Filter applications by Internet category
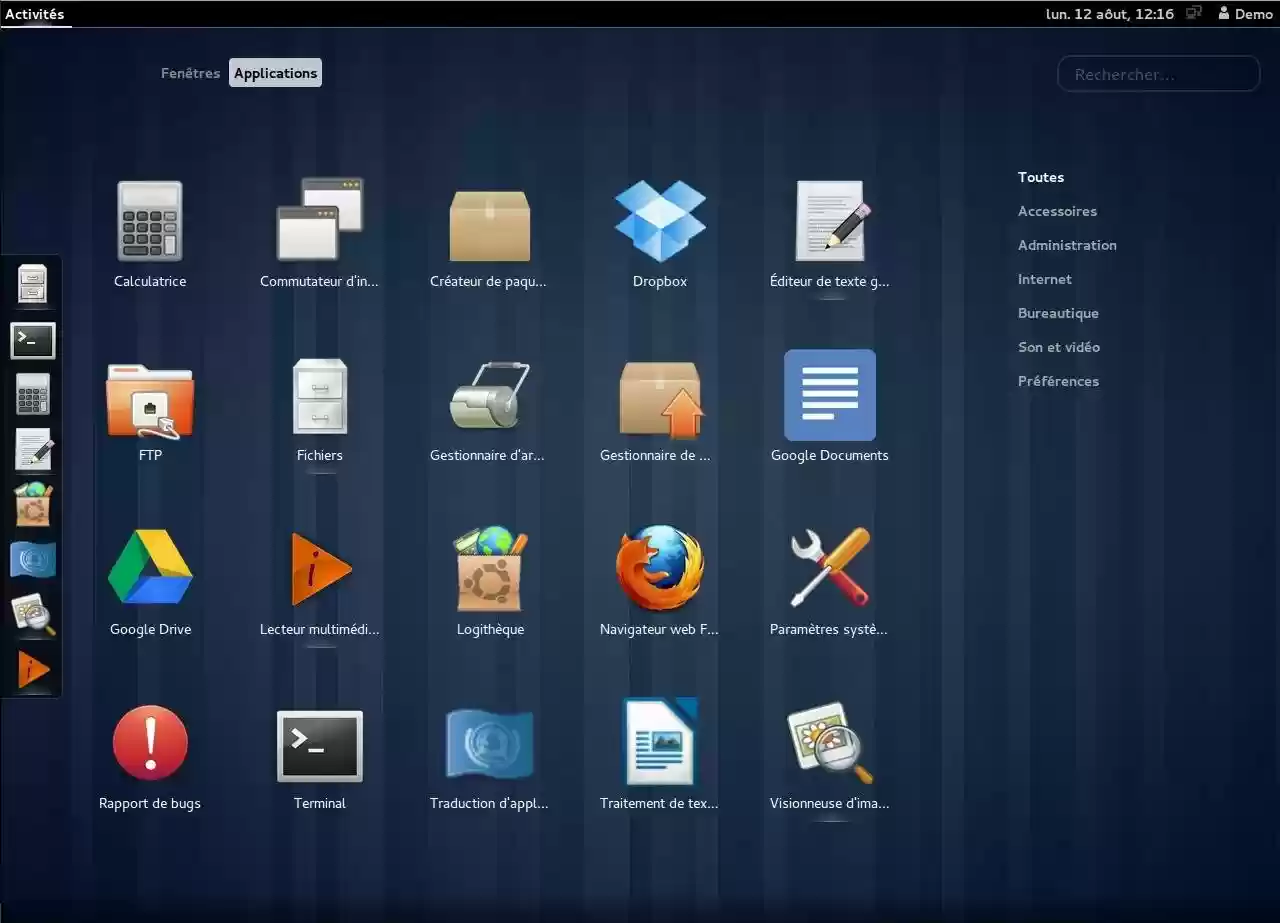The height and width of the screenshot is (923, 1280). pyautogui.click(x=1044, y=279)
